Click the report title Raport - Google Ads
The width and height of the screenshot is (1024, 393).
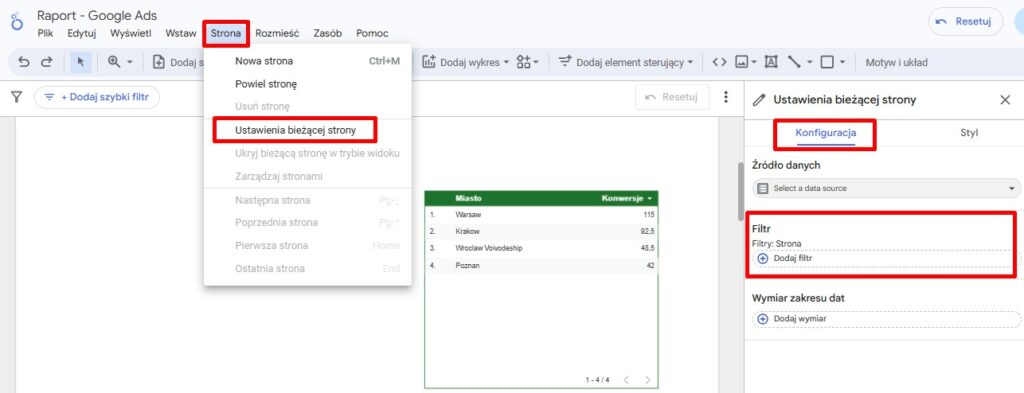coord(97,16)
